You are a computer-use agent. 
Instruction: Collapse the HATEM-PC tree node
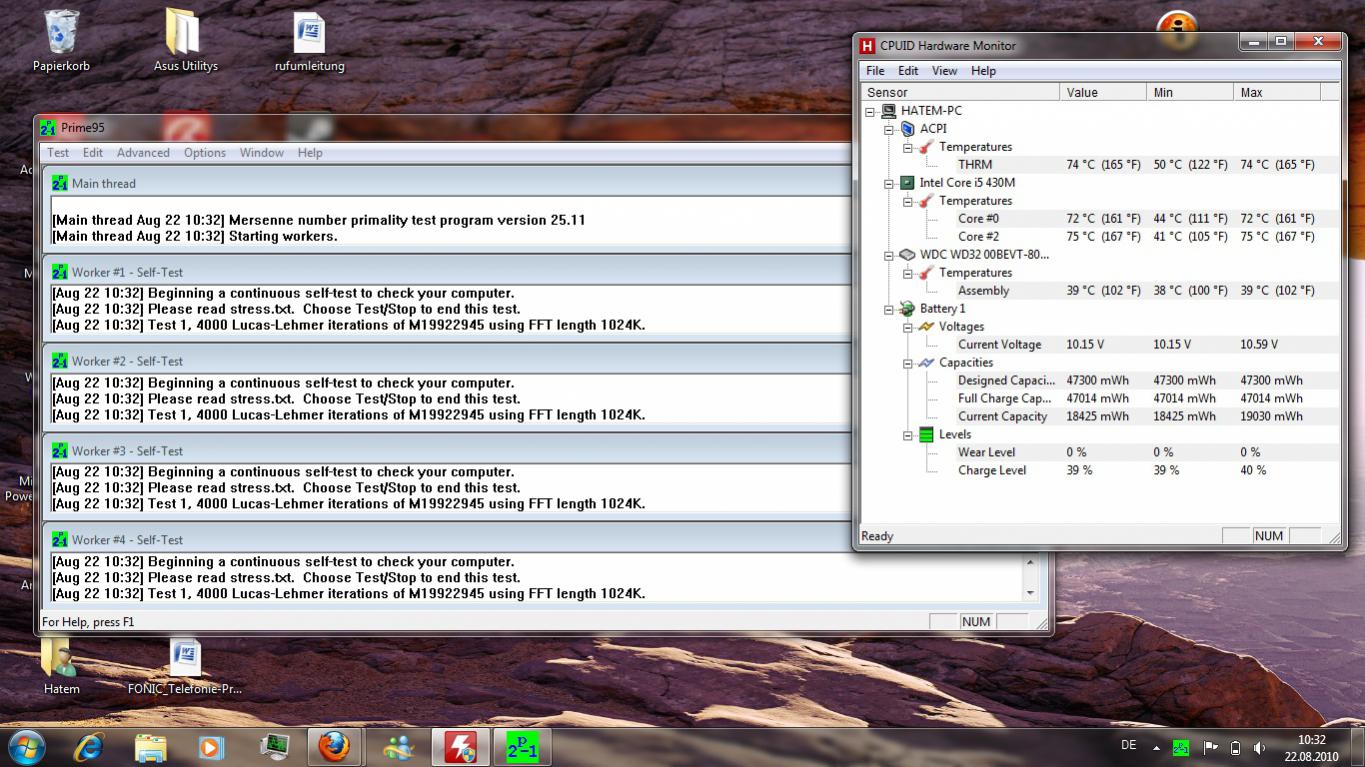pos(870,111)
